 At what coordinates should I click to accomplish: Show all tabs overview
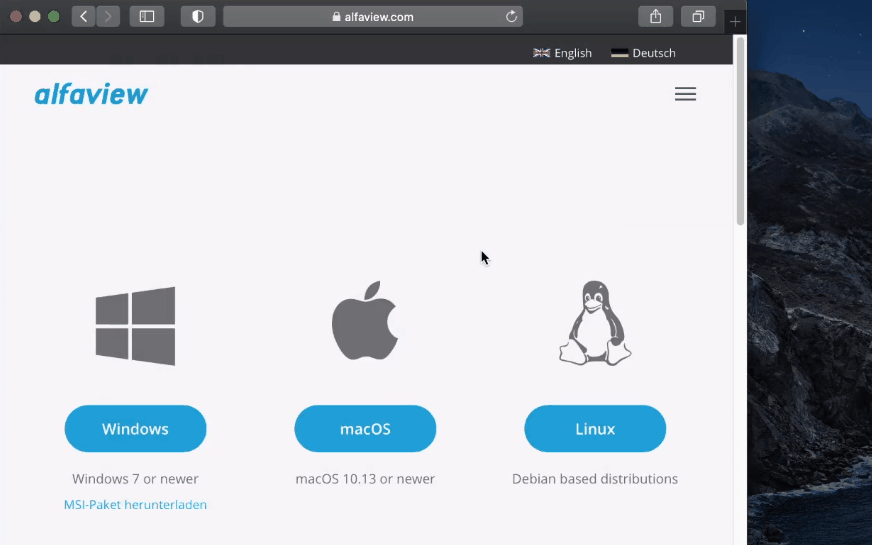tap(698, 16)
